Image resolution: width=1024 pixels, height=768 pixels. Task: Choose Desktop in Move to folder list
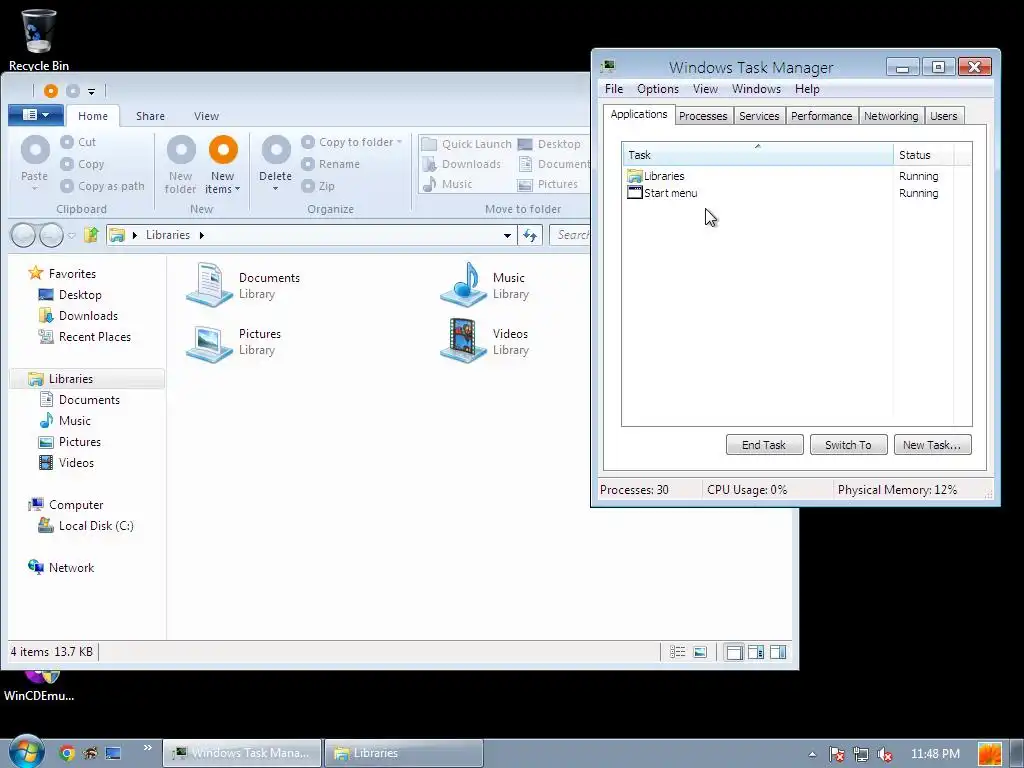pyautogui.click(x=549, y=144)
